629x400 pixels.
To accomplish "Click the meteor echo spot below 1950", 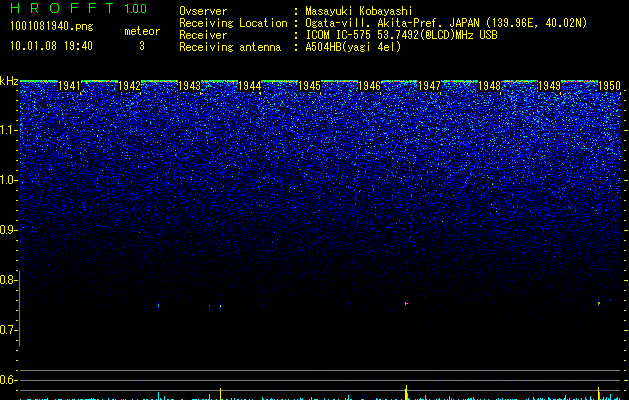I will pos(599,303).
